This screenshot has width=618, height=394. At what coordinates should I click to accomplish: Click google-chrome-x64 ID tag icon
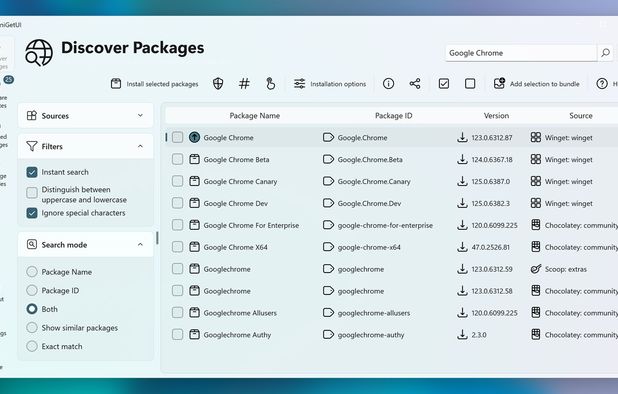[x=328, y=247]
